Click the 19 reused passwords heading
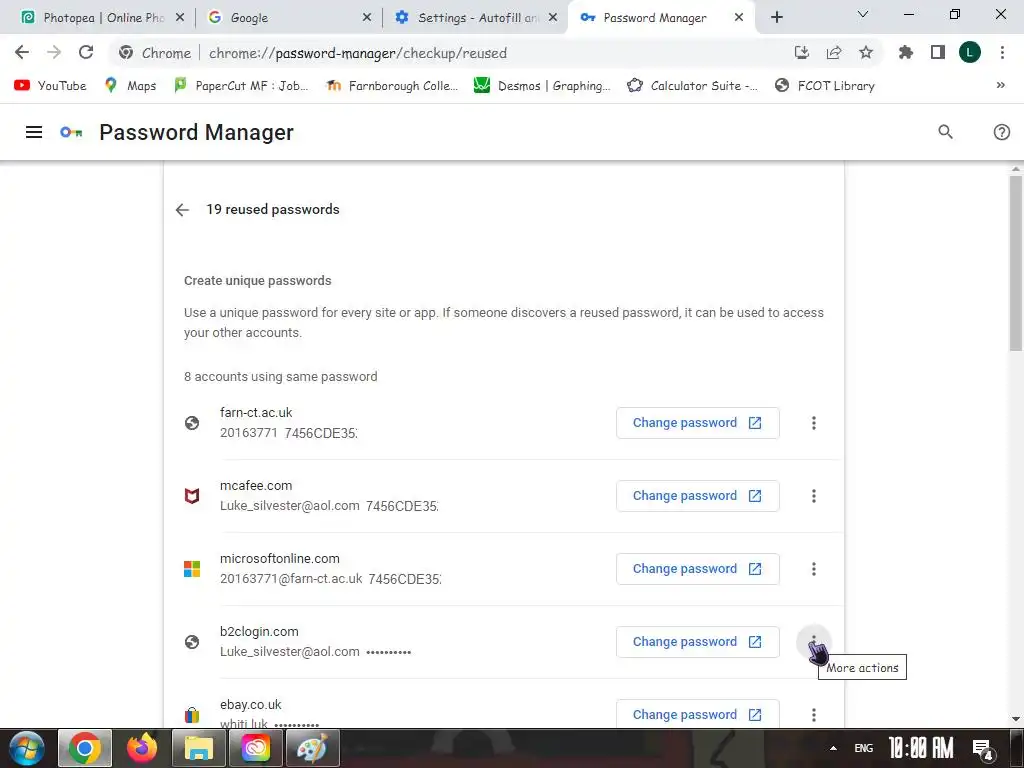Viewport: 1024px width, 768px height. pos(273,210)
